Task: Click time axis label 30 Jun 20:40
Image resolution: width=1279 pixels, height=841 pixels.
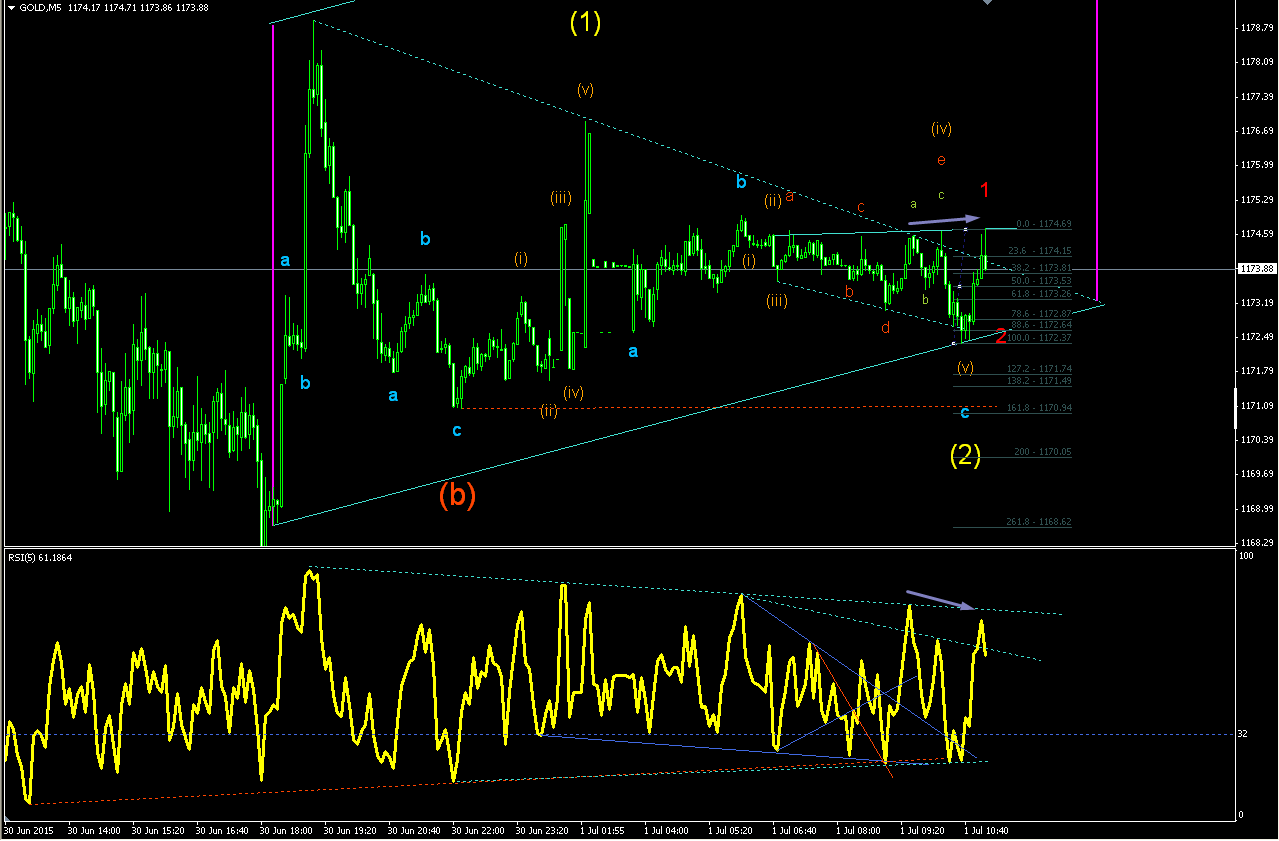Action: [x=414, y=831]
